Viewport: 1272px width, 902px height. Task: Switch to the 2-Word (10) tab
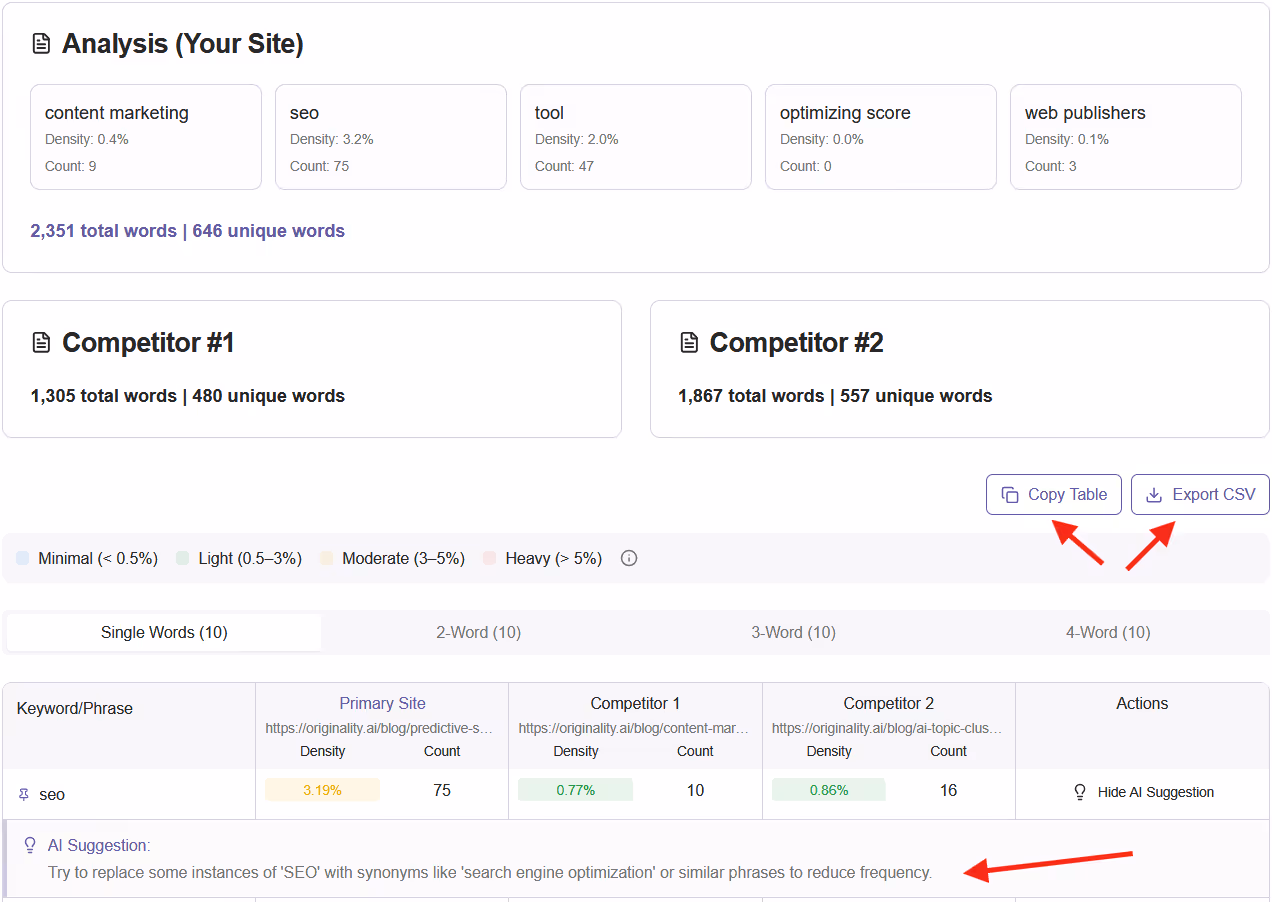click(x=478, y=632)
